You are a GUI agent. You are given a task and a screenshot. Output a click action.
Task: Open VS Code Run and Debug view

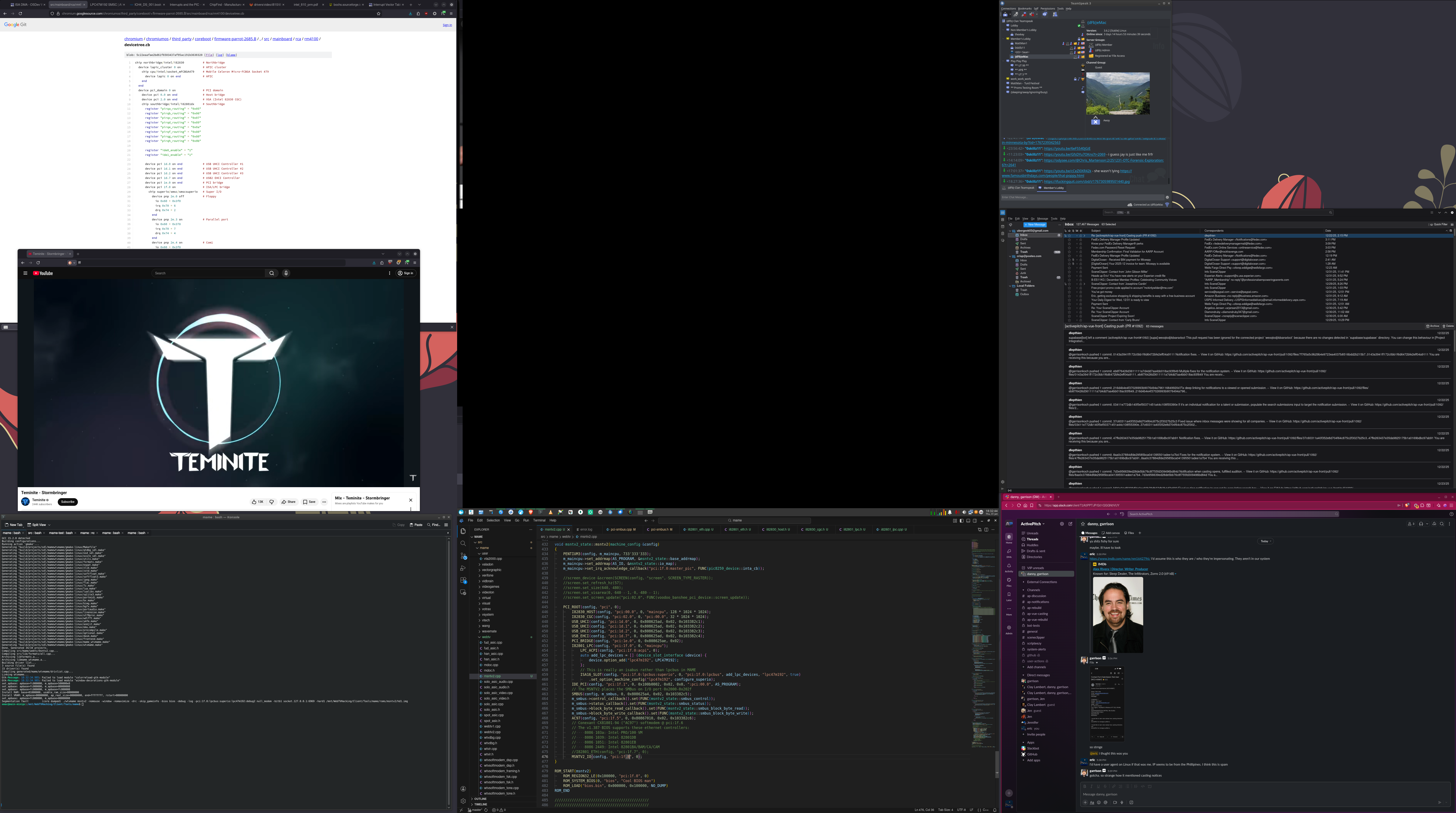[x=463, y=568]
